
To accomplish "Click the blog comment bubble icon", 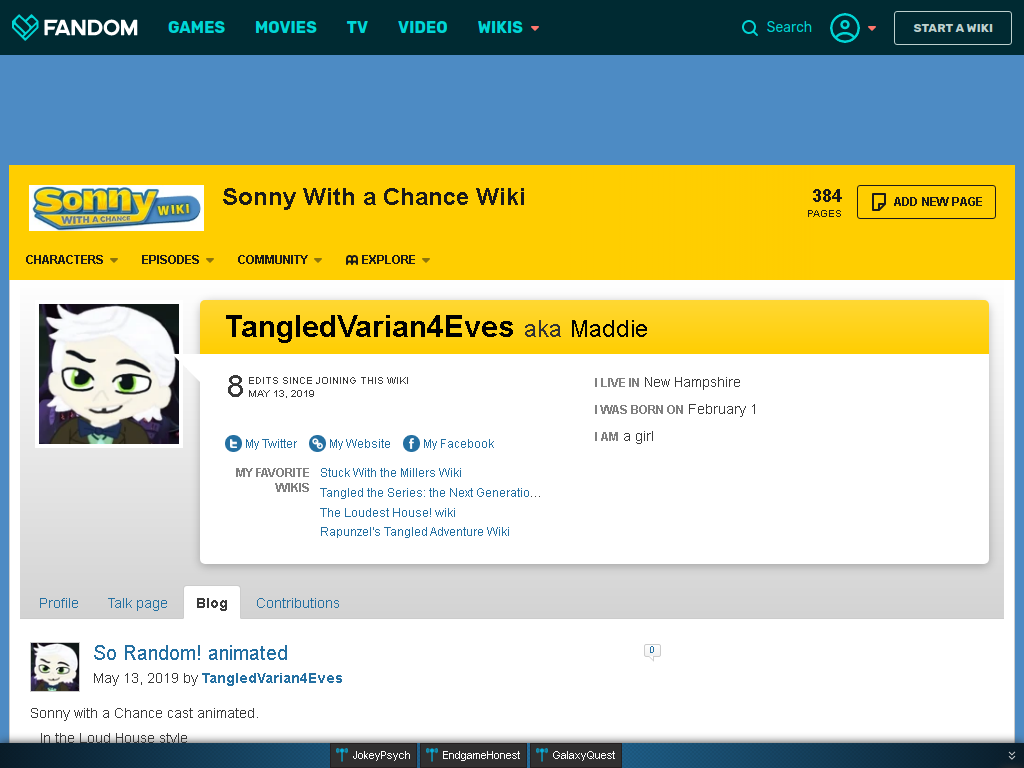I will 652,651.
